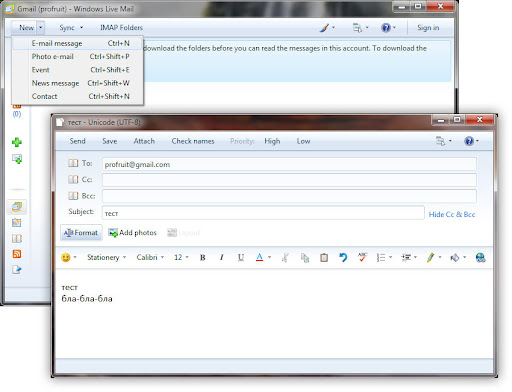Image resolution: width=512 pixels, height=392 pixels.
Task: Expand the New button dropdown arrow
Action: tap(40, 28)
